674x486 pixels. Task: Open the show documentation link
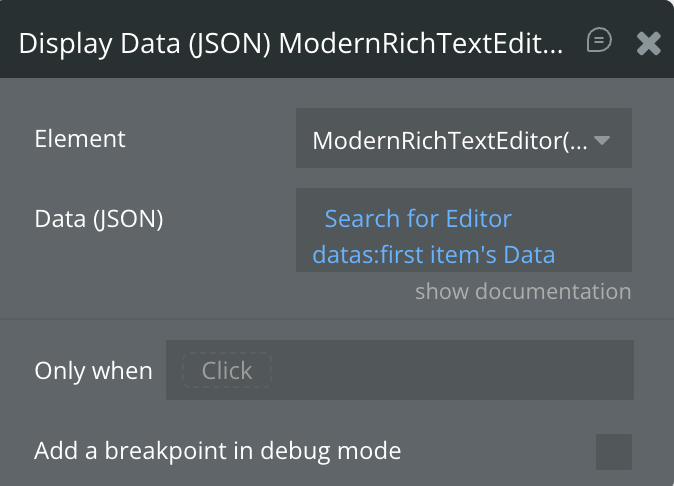pyautogui.click(x=523, y=291)
